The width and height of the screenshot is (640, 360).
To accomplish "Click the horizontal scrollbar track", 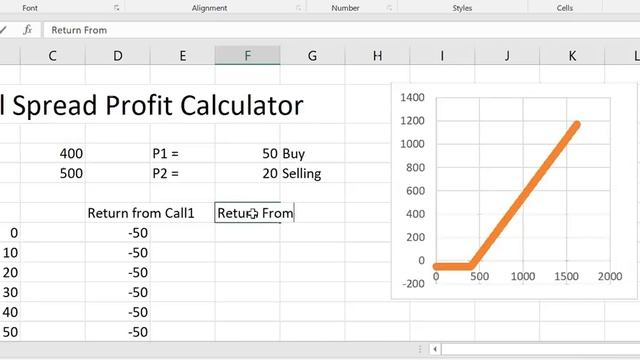I will click(540, 349).
